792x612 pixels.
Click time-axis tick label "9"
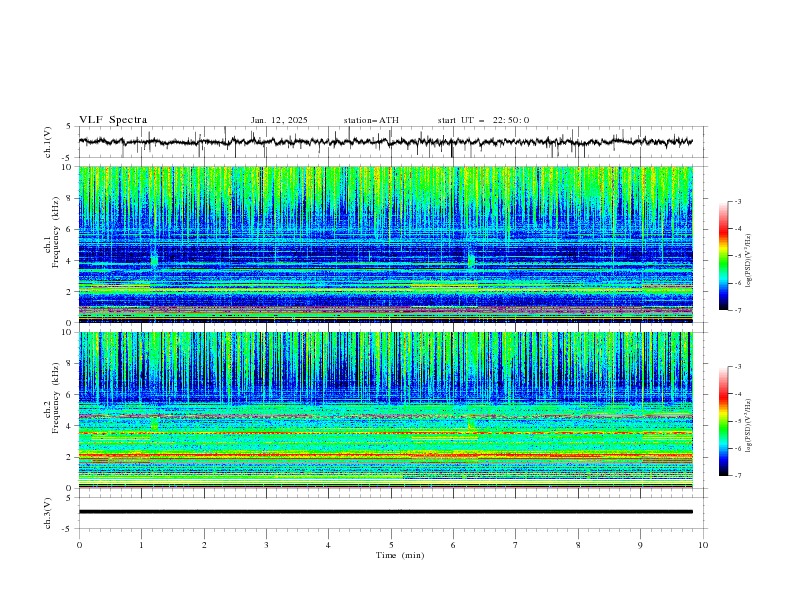pos(640,545)
